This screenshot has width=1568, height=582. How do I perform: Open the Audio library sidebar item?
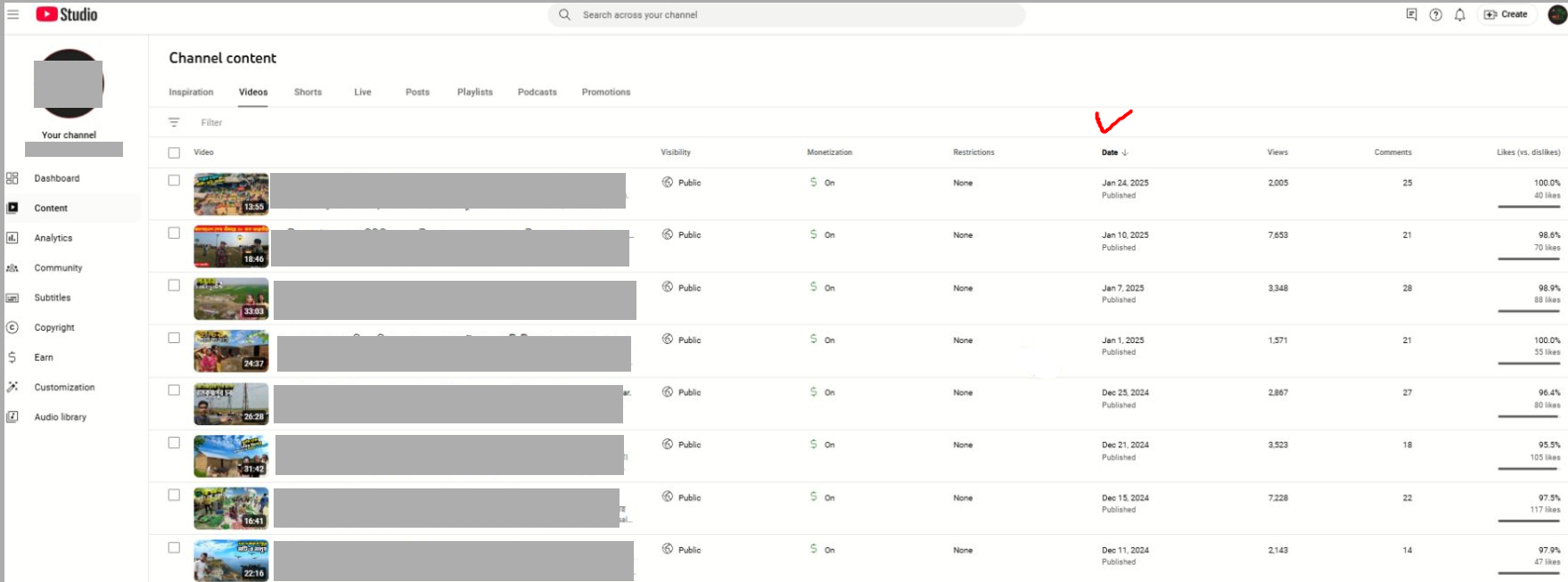click(x=60, y=417)
